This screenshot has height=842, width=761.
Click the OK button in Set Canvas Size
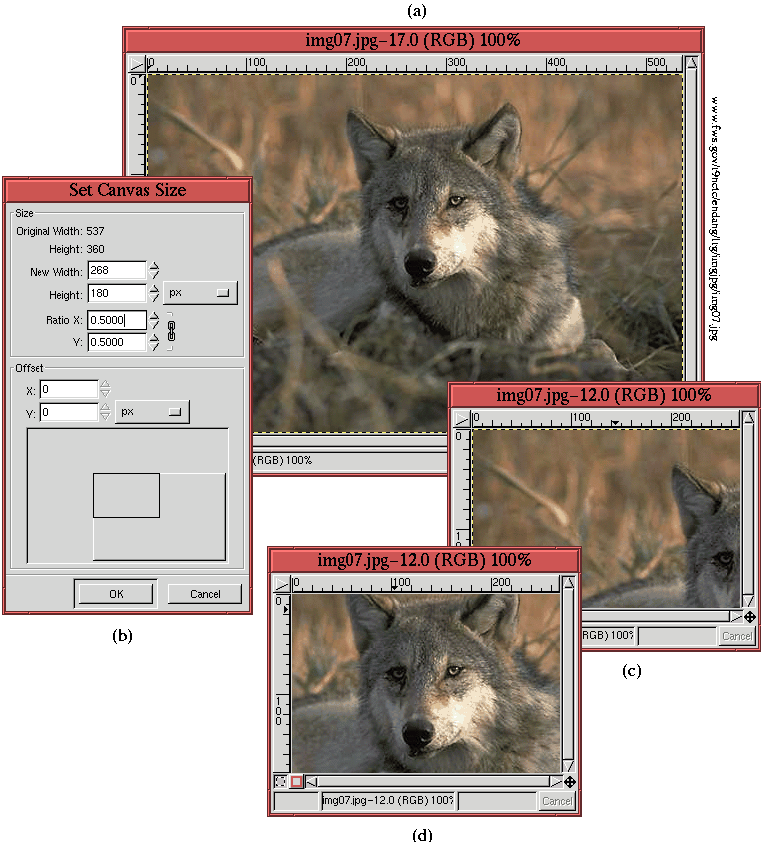tap(116, 594)
